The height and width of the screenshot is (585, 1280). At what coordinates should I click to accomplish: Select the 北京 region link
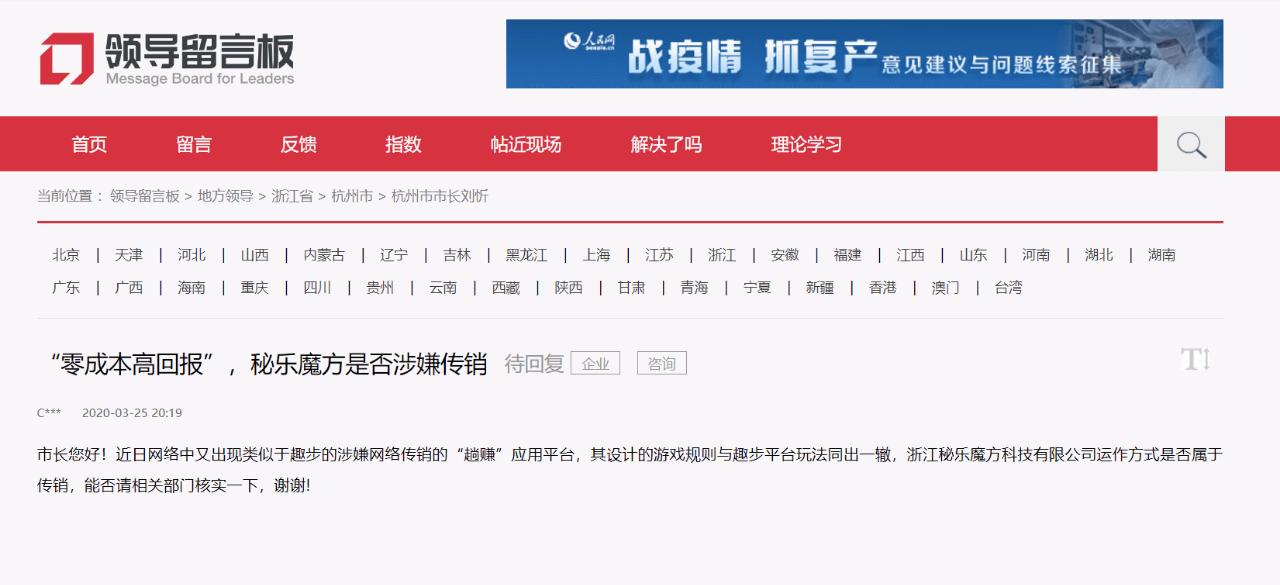point(66,255)
